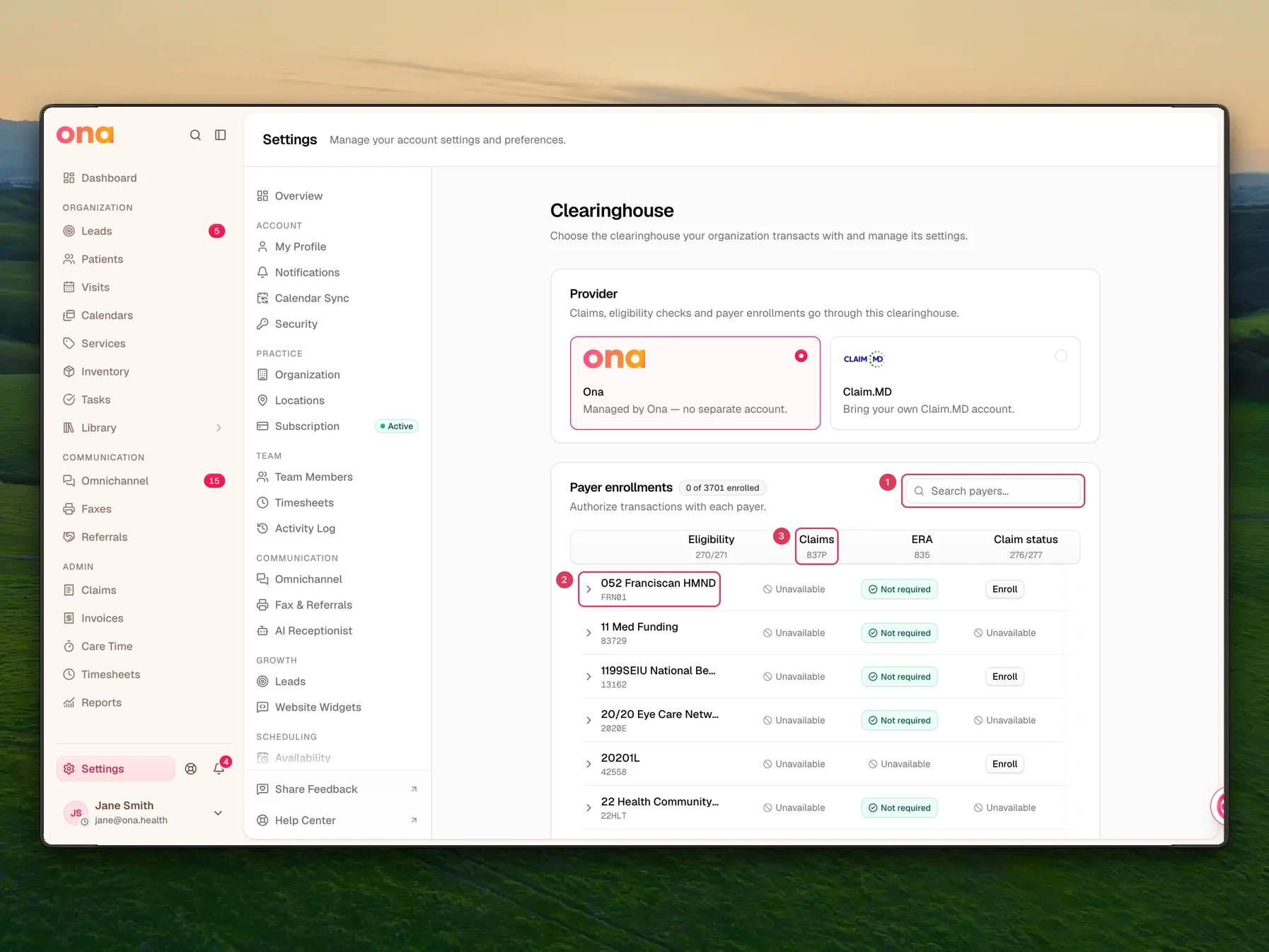
Task: Click the Reports chart icon
Action: pos(69,702)
